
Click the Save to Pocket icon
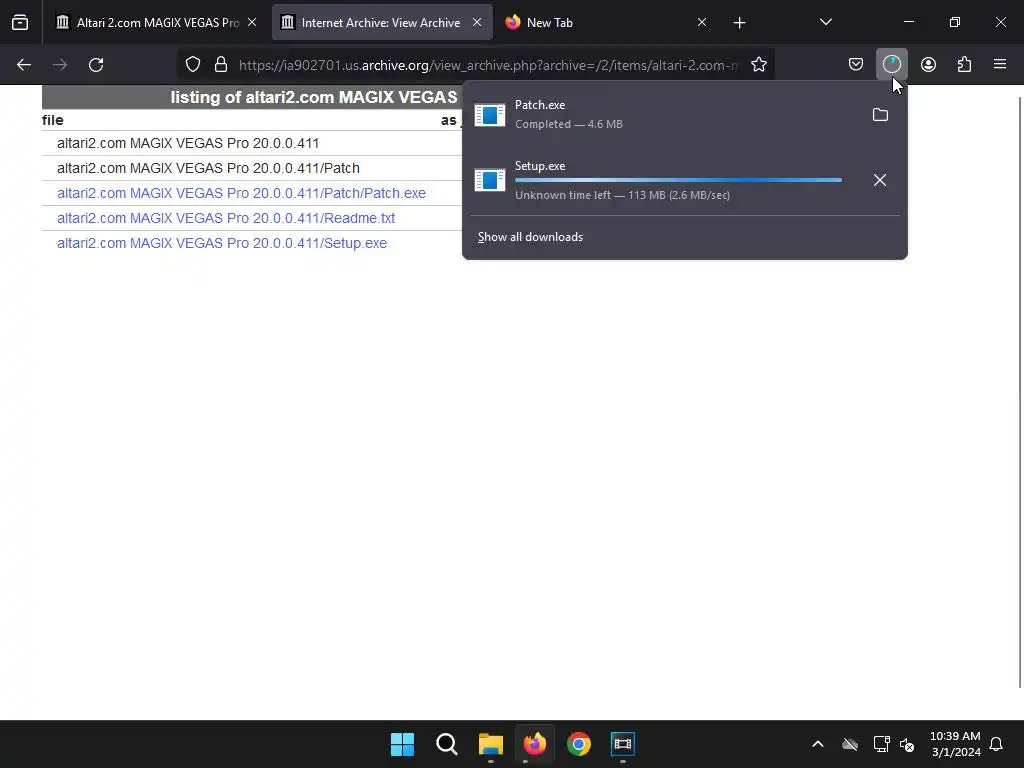(856, 65)
